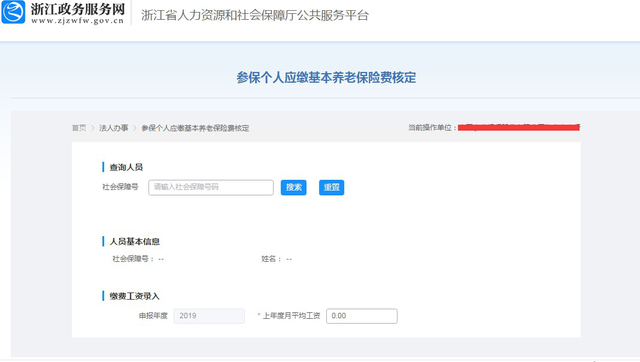Select the 参保个人应缴基本养老保险费核定 breadcrumb item
The height and width of the screenshot is (362, 640).
(195, 128)
